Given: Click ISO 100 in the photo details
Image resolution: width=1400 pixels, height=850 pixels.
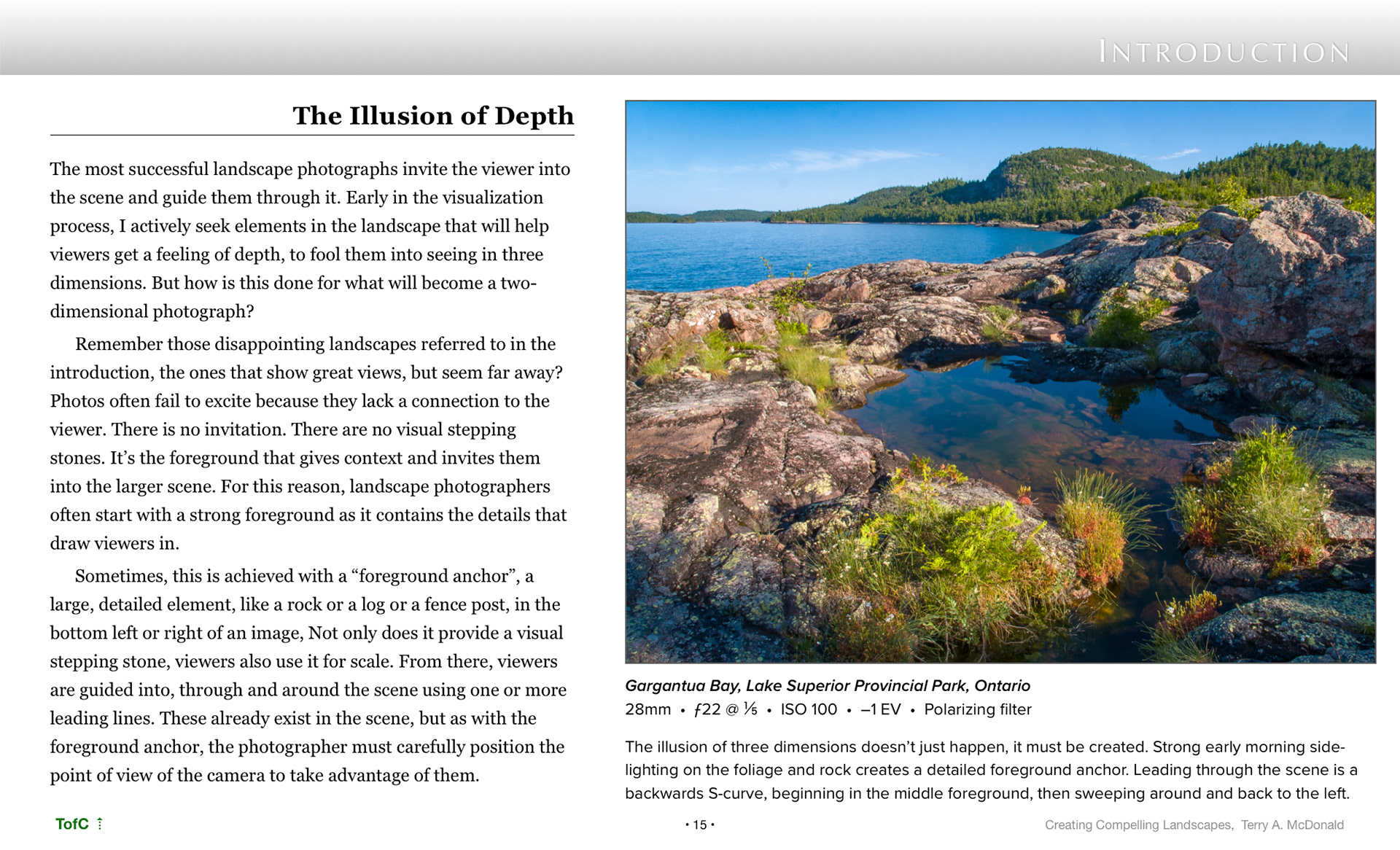Looking at the screenshot, I should click(809, 709).
